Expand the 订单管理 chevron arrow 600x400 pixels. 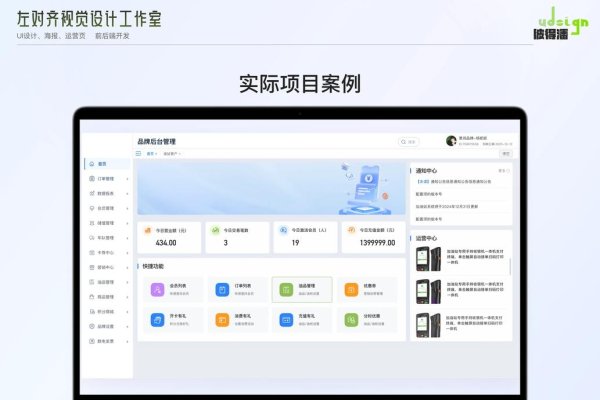pos(127,179)
